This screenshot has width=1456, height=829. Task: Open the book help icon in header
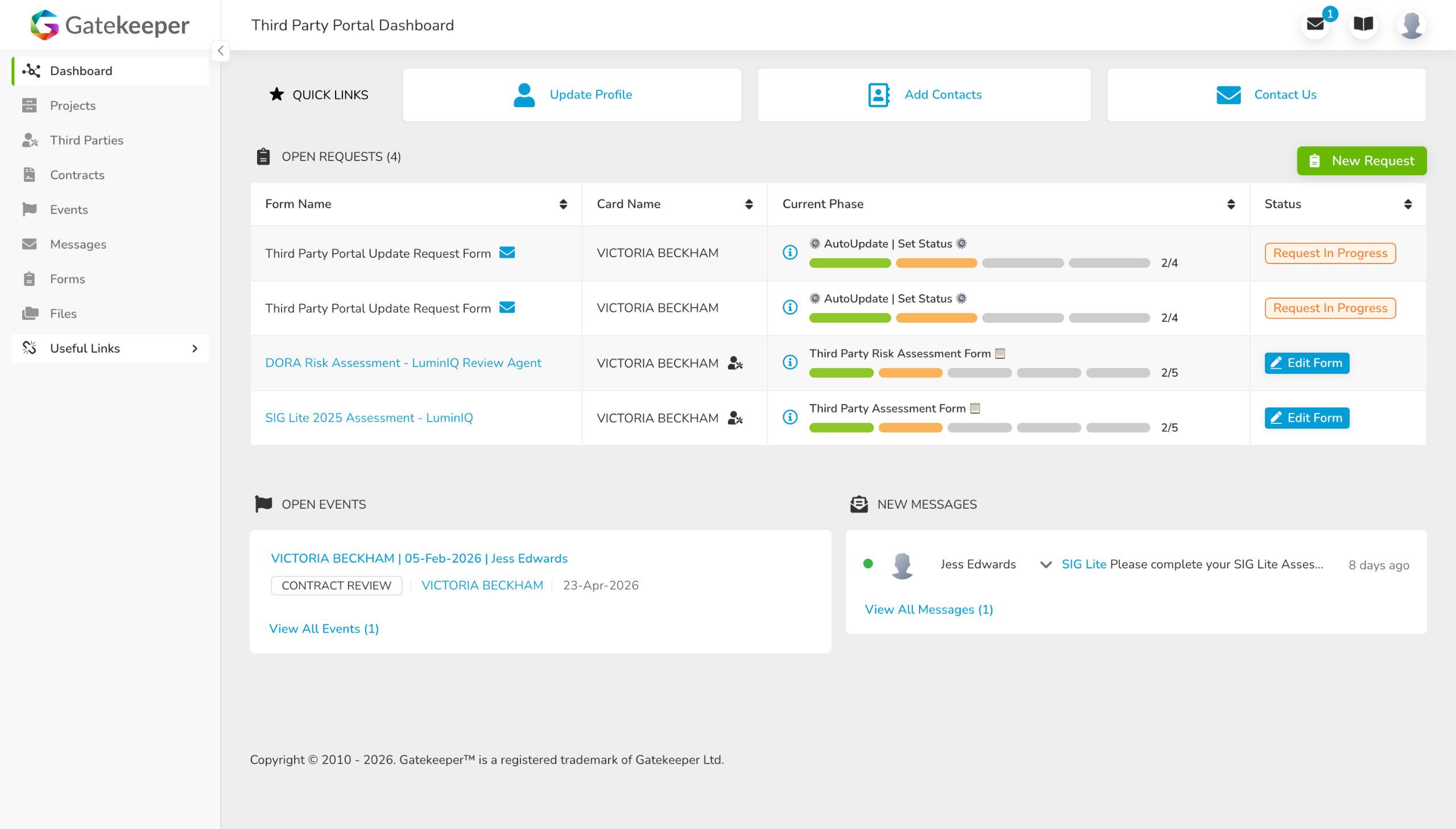coord(1363,24)
